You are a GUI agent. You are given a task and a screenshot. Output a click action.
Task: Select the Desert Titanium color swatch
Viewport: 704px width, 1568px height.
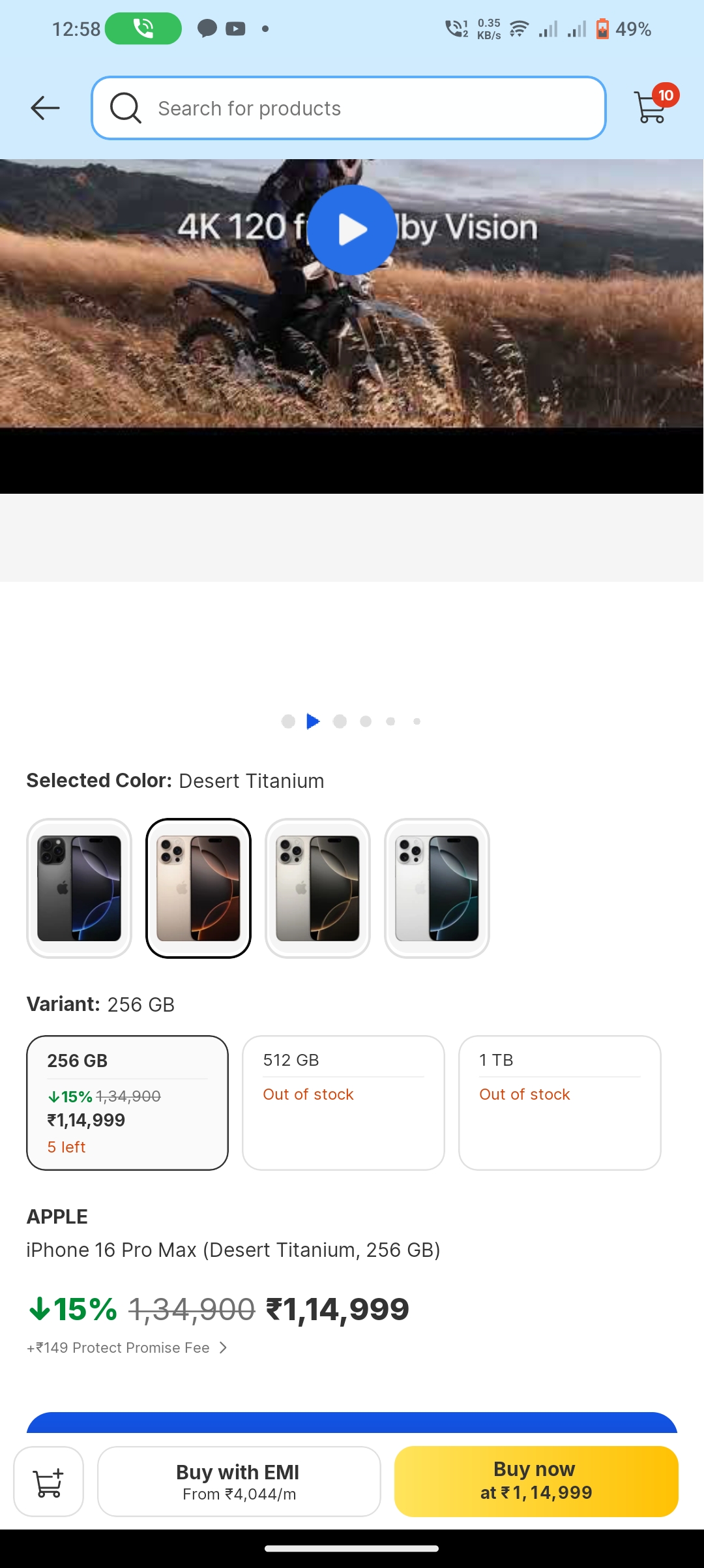(199, 888)
